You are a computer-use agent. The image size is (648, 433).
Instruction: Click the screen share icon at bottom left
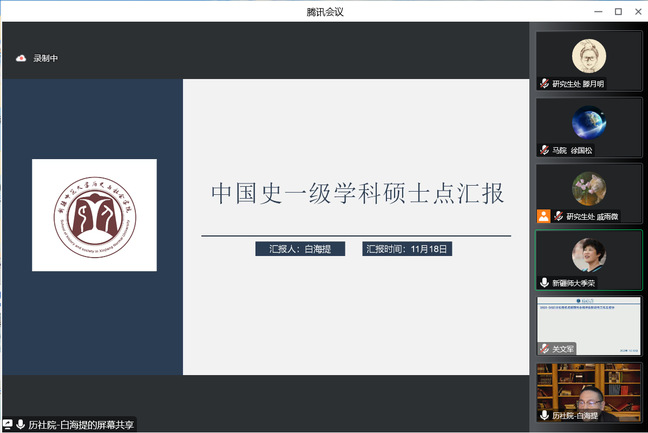[x=8, y=424]
